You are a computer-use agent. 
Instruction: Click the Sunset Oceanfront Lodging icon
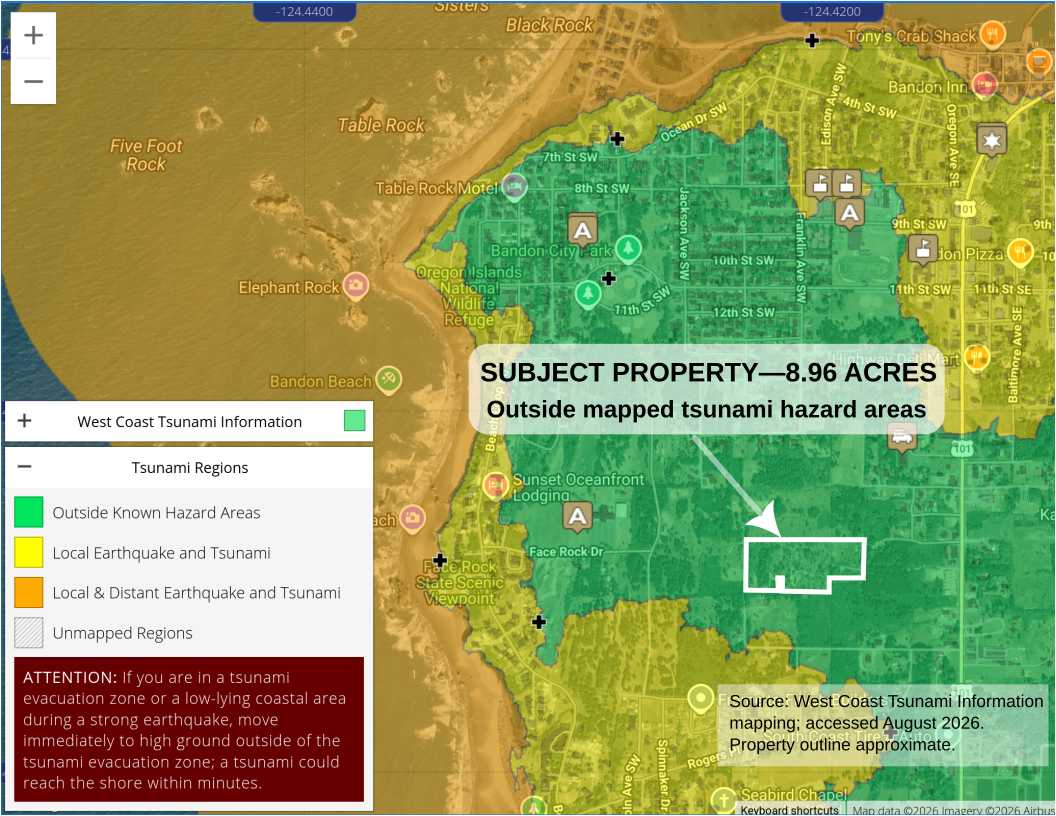pyautogui.click(x=496, y=485)
